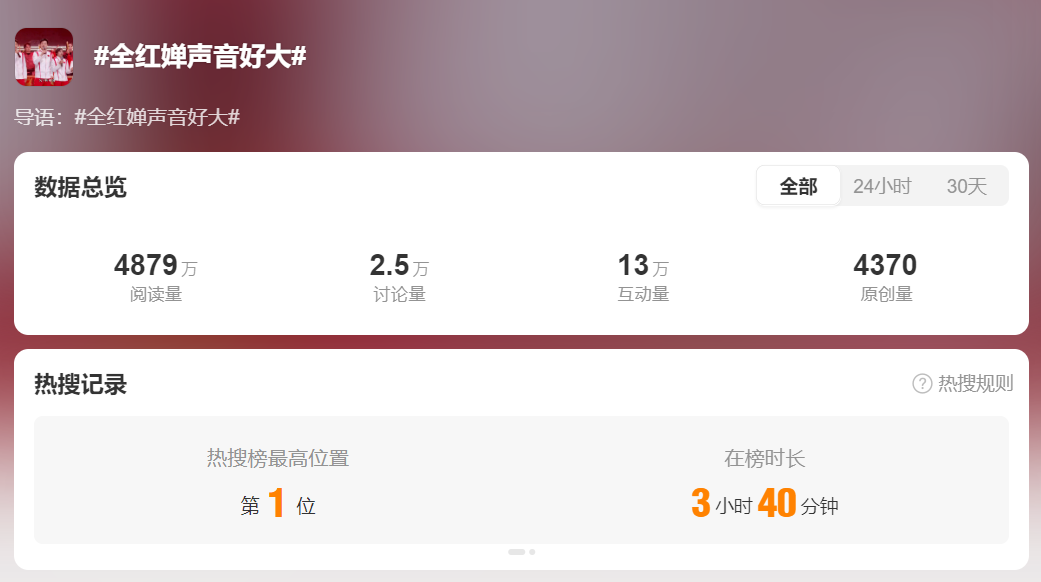This screenshot has width=1041, height=582.
Task: Click the 3小时40分钟 duration value
Action: (x=765, y=504)
